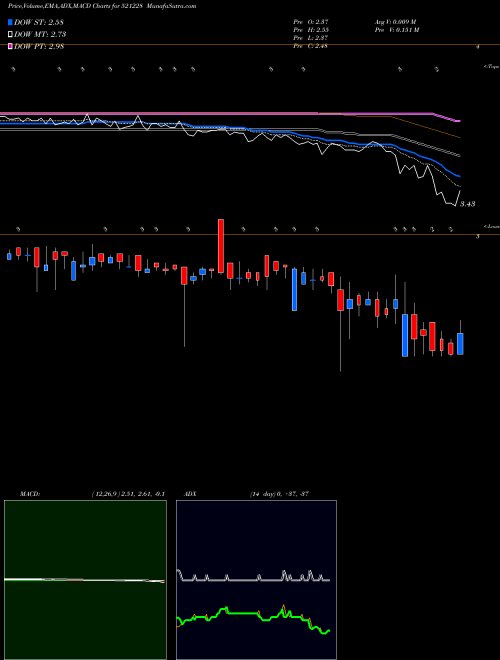Select the 'Pre L:' low price text
The height and width of the screenshot is (660, 500).
(x=310, y=38)
